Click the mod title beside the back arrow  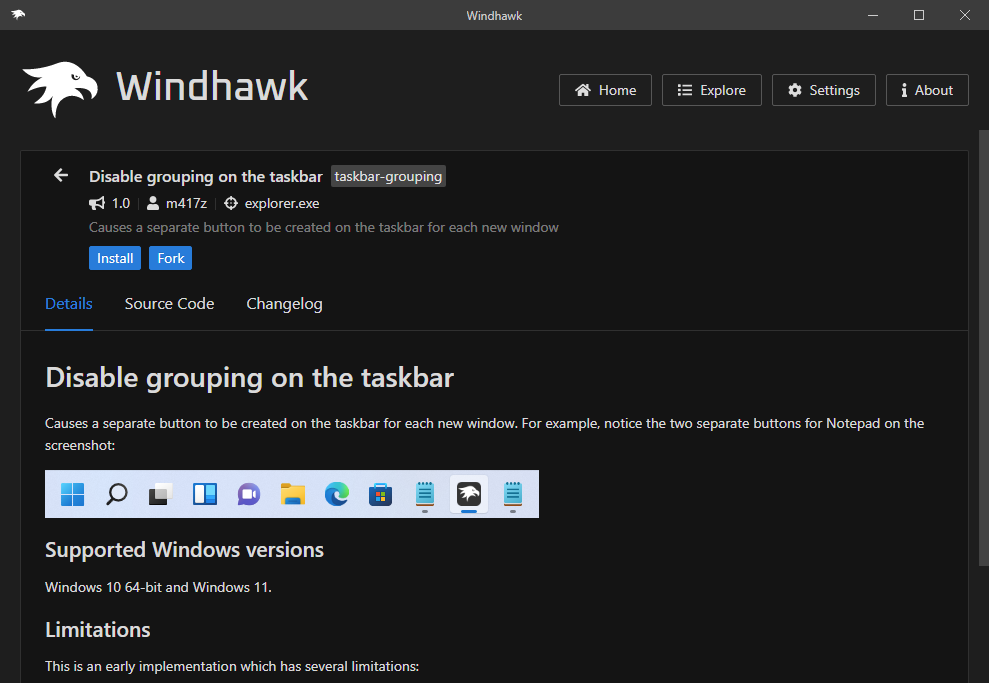[x=206, y=177]
